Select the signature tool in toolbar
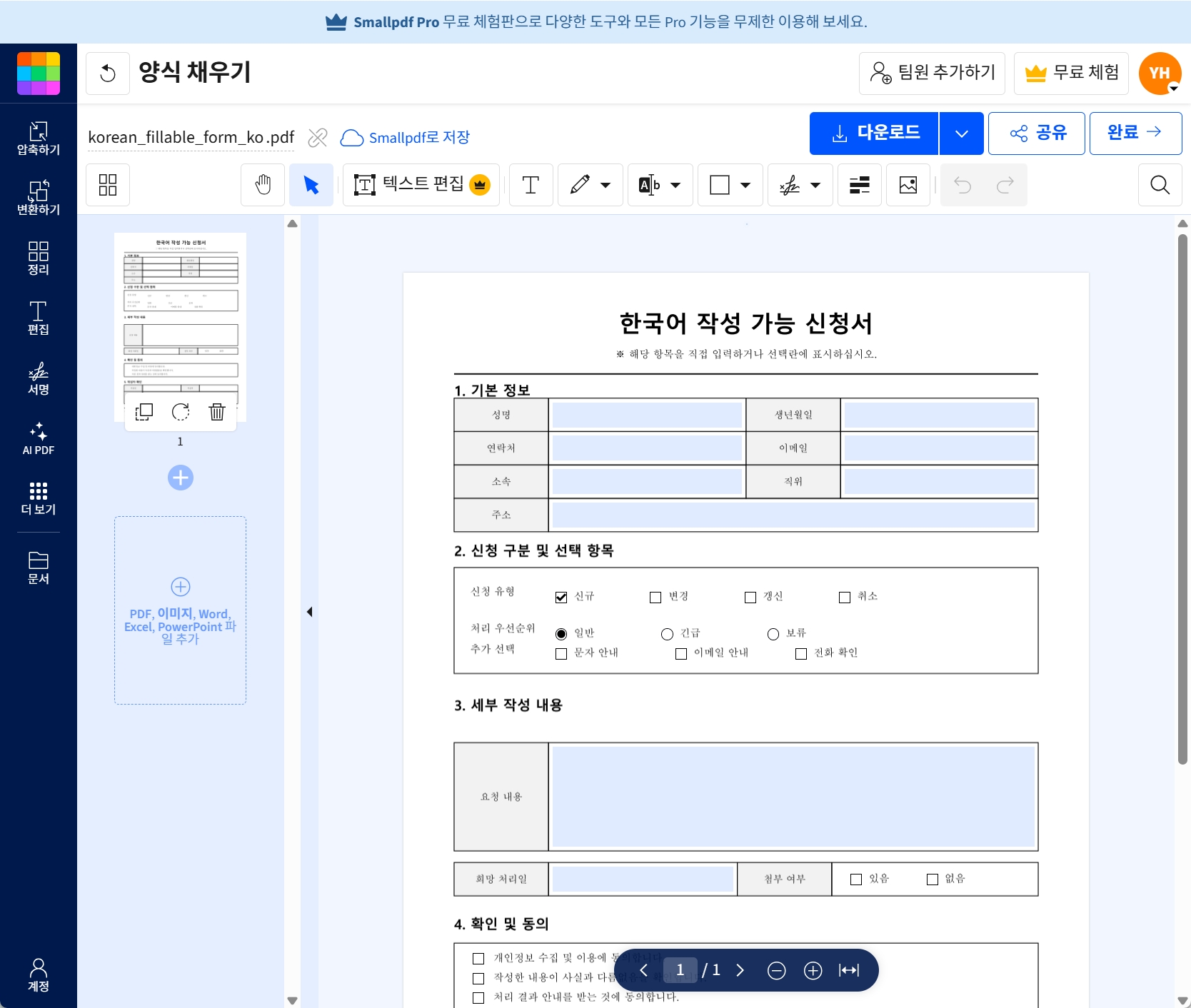The width and height of the screenshot is (1191, 1008). point(790,185)
